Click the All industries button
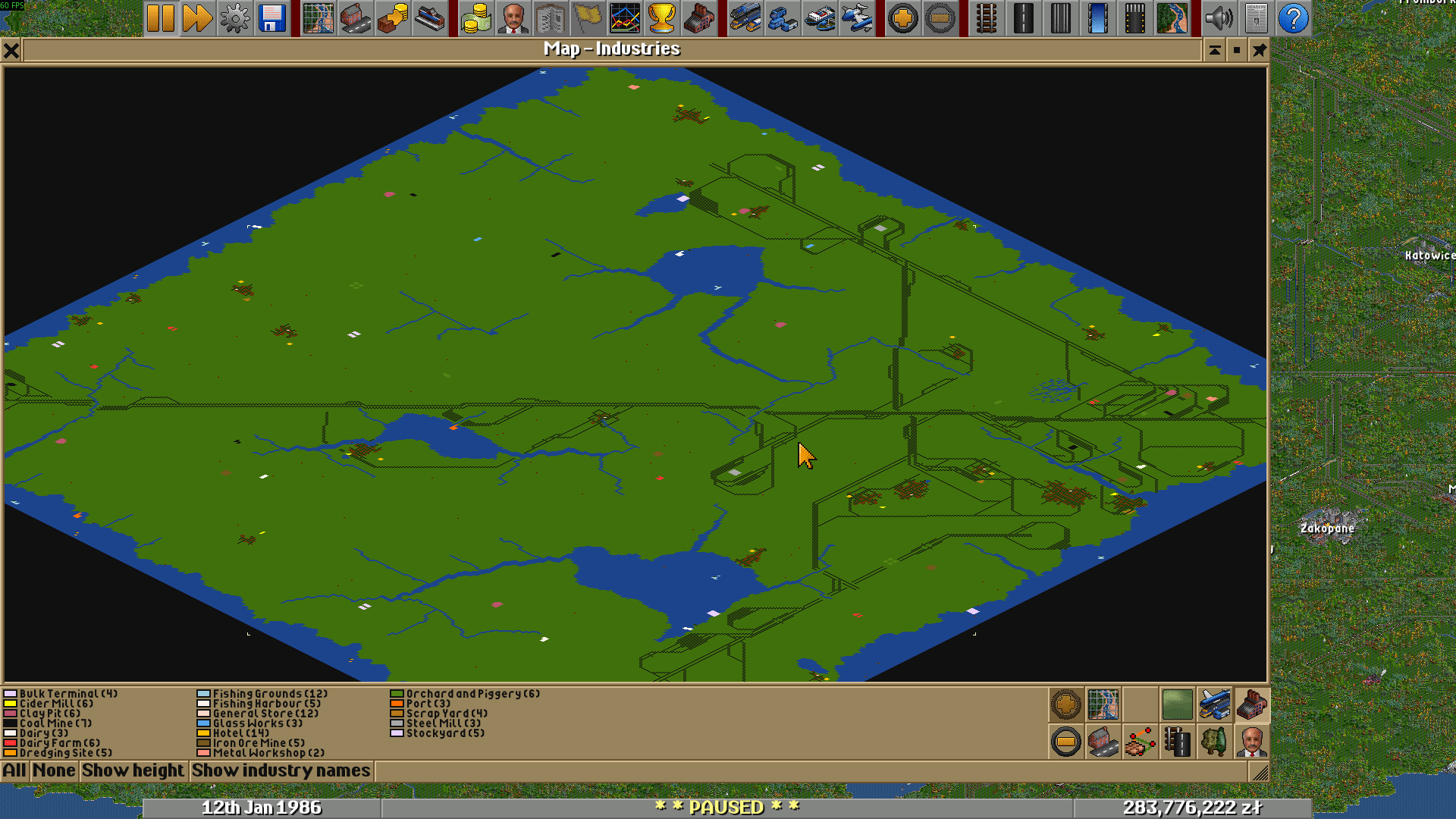Image resolution: width=1456 pixels, height=819 pixels. (x=15, y=771)
